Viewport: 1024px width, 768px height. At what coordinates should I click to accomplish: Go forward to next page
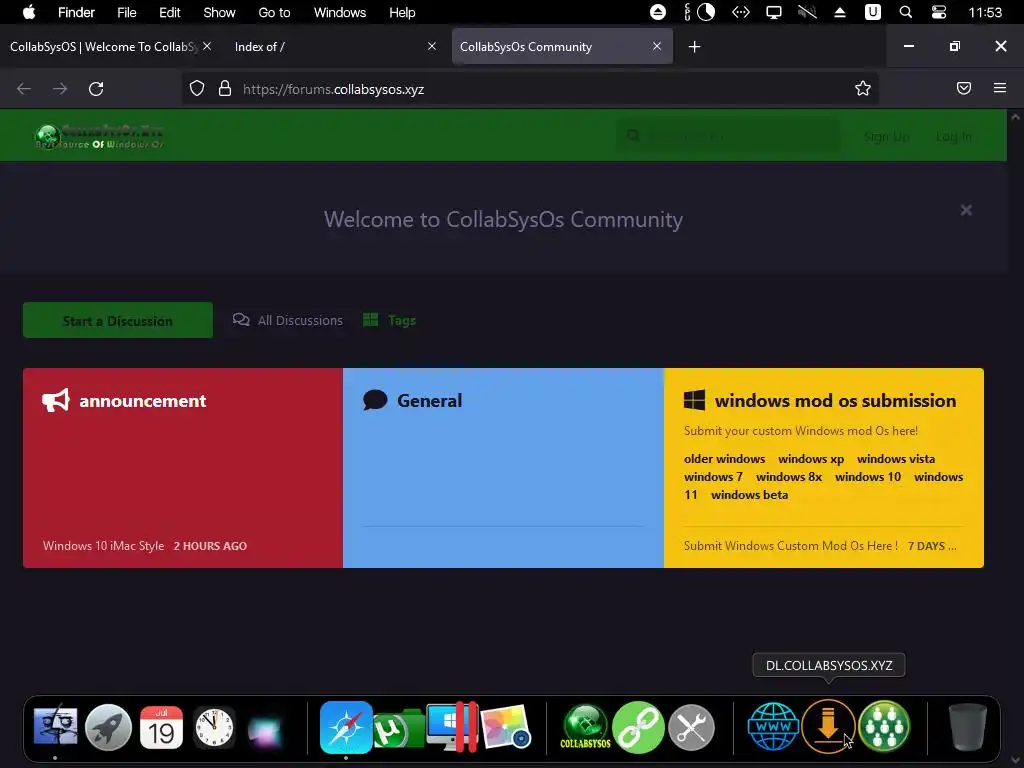[x=60, y=89]
